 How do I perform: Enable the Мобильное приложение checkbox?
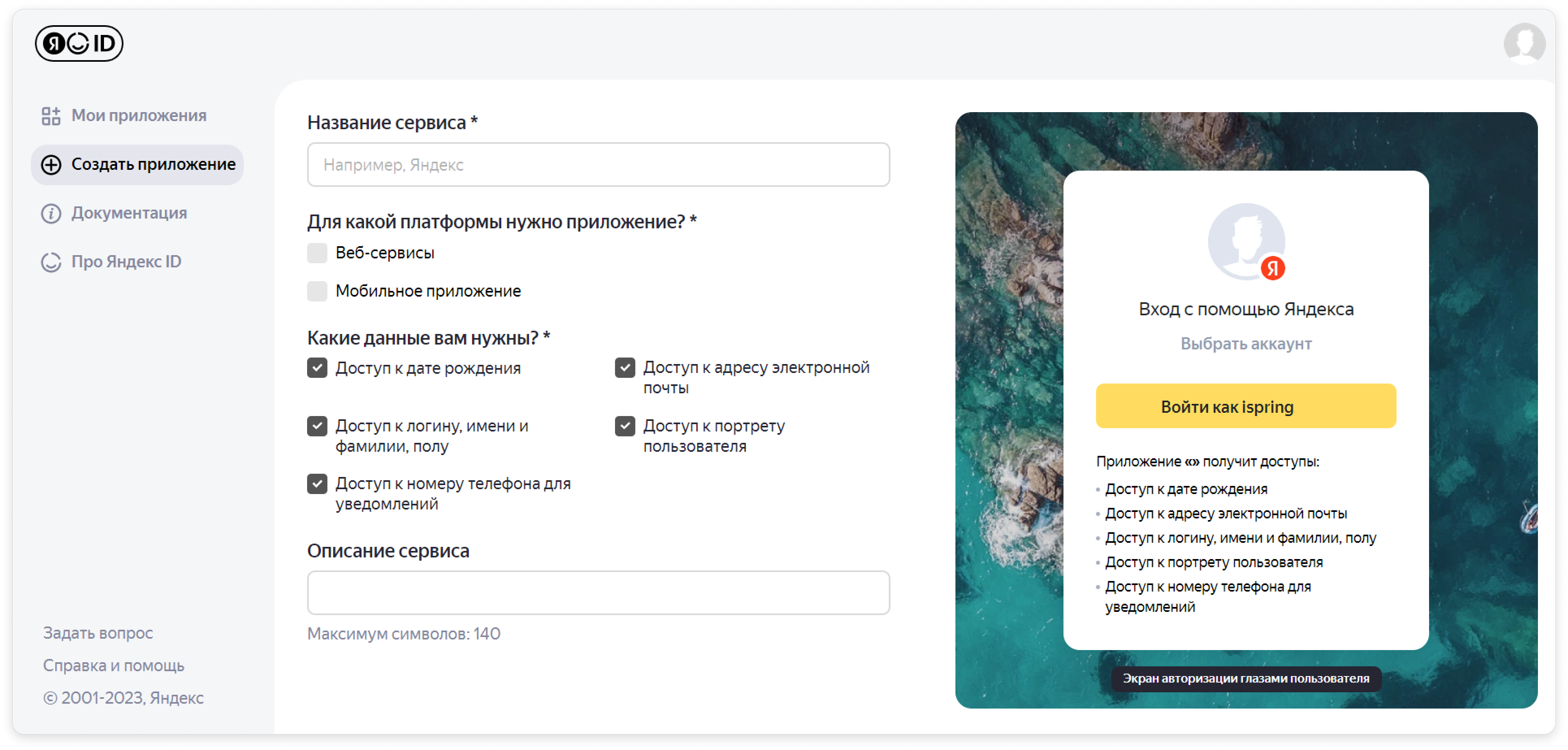(317, 292)
